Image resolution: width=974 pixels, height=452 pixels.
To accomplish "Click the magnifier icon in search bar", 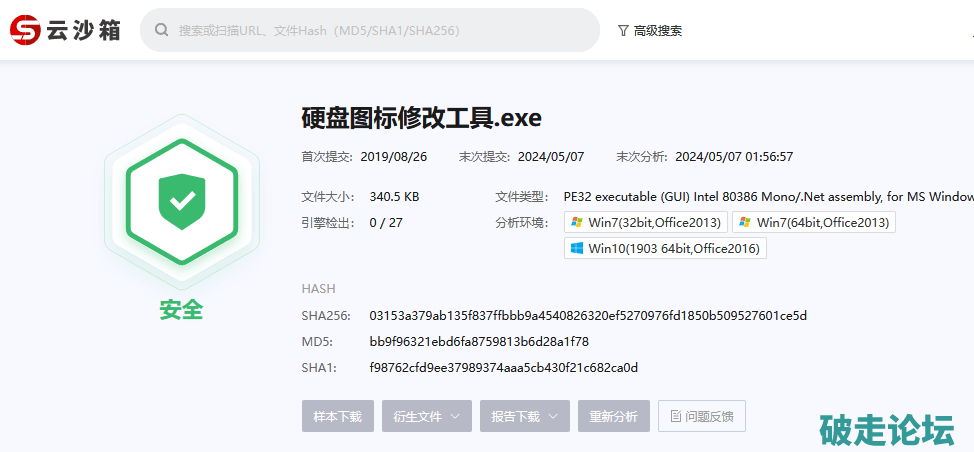I will [161, 31].
